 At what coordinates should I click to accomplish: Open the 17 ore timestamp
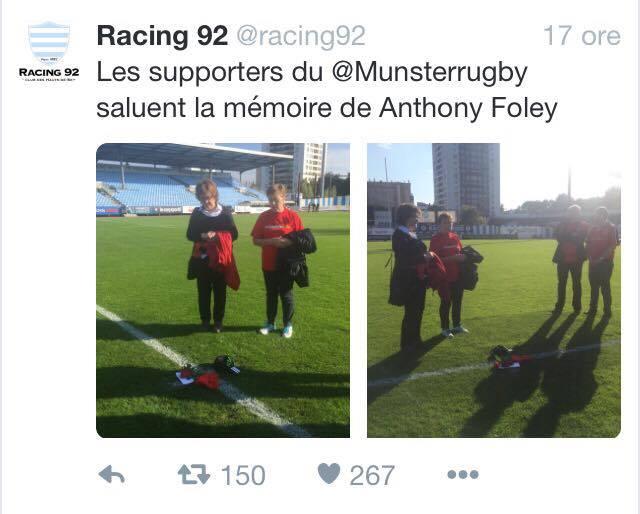pos(582,36)
